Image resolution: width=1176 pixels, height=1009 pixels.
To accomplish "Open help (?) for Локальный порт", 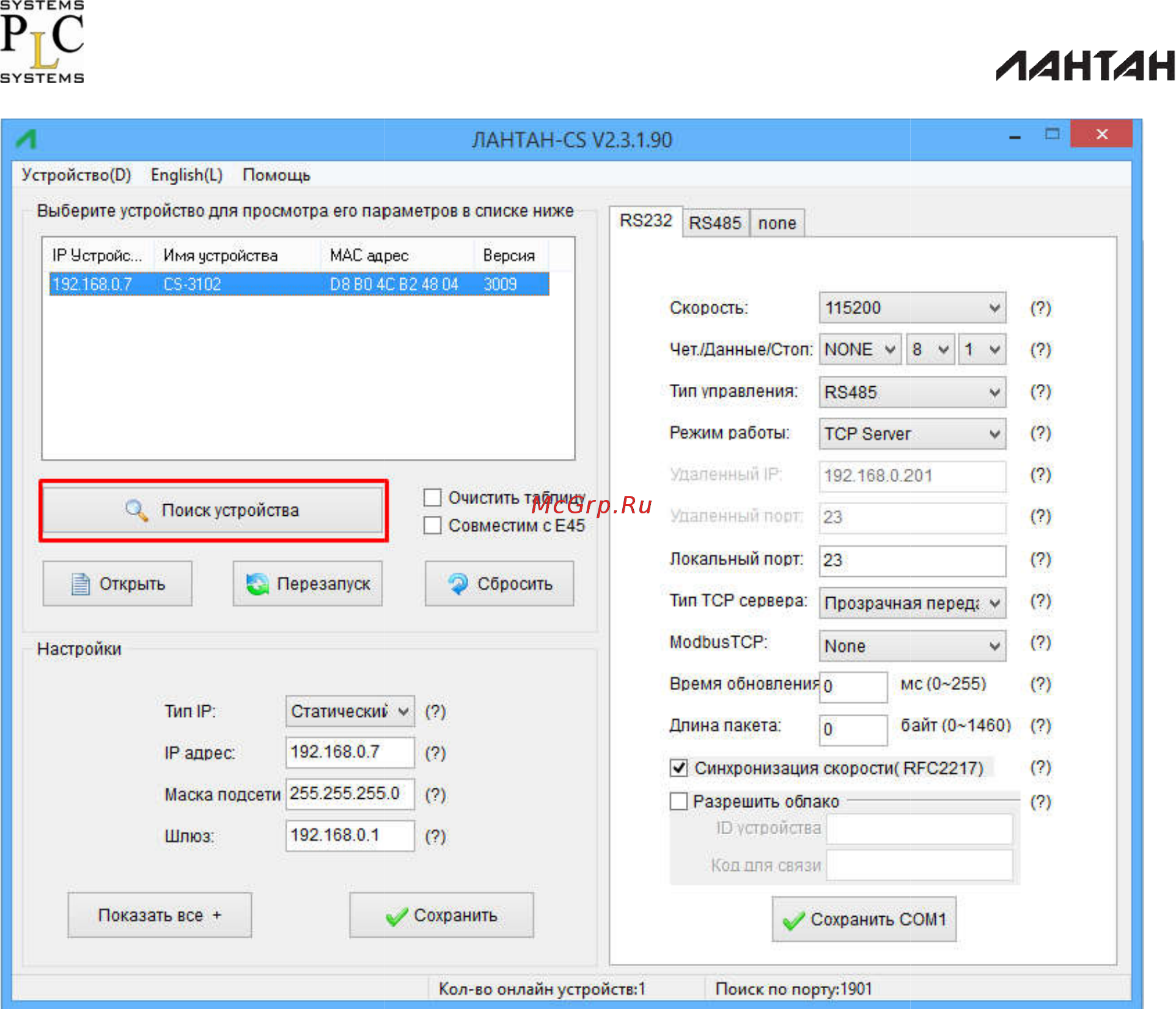I will coord(1040,559).
